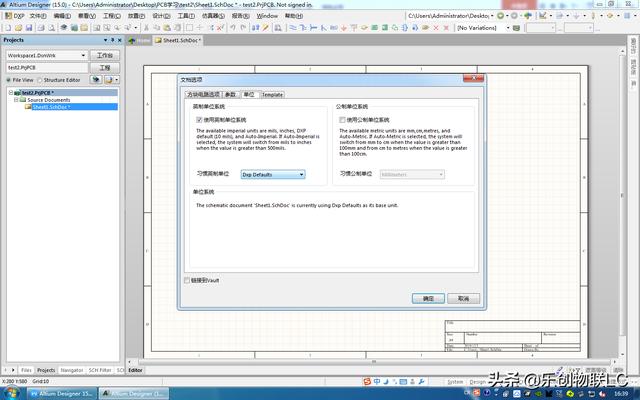Switch to the SCH Filter panel tab
This screenshot has height=400, width=640.
coord(100,370)
